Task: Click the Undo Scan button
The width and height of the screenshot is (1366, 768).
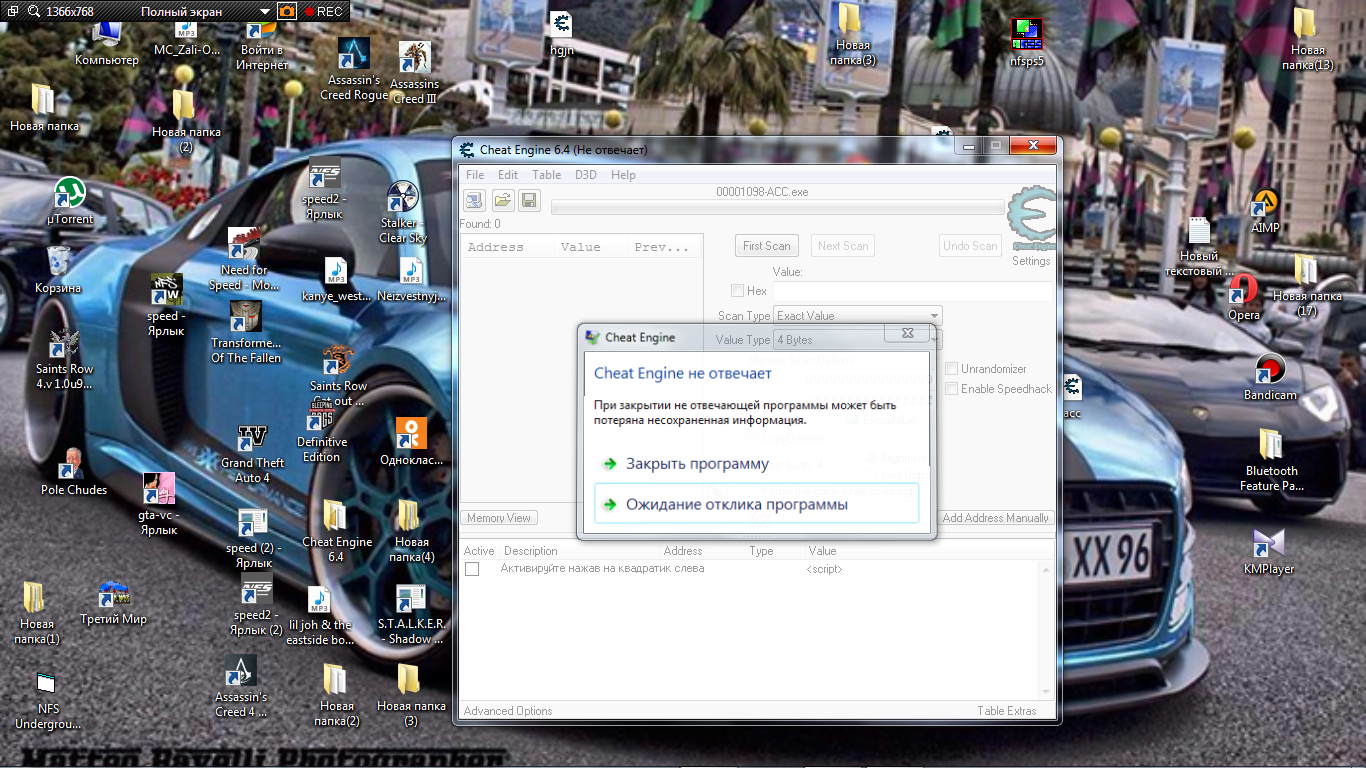Action: pyautogui.click(x=971, y=246)
